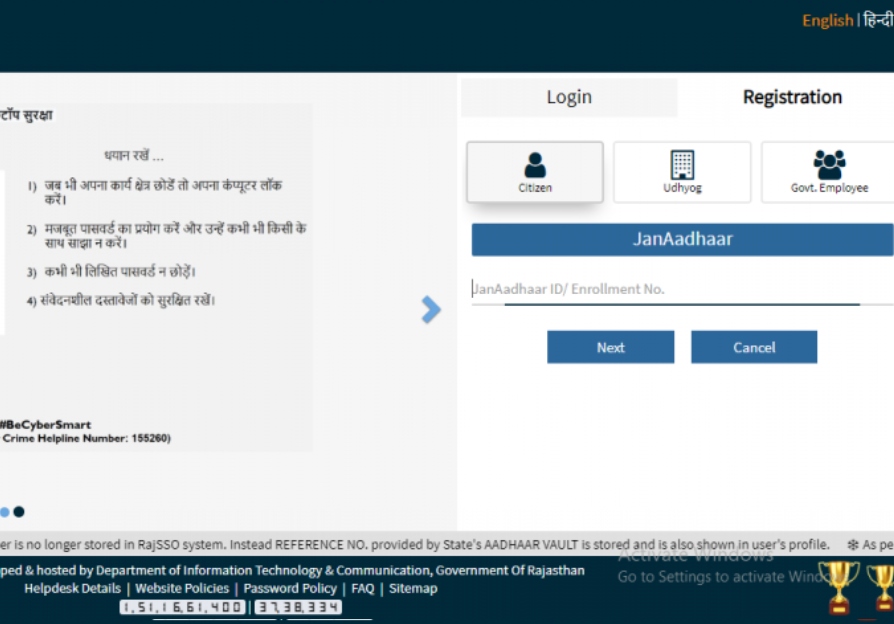The width and height of the screenshot is (894, 624).
Task: Open Website Policies link
Action: point(182,588)
